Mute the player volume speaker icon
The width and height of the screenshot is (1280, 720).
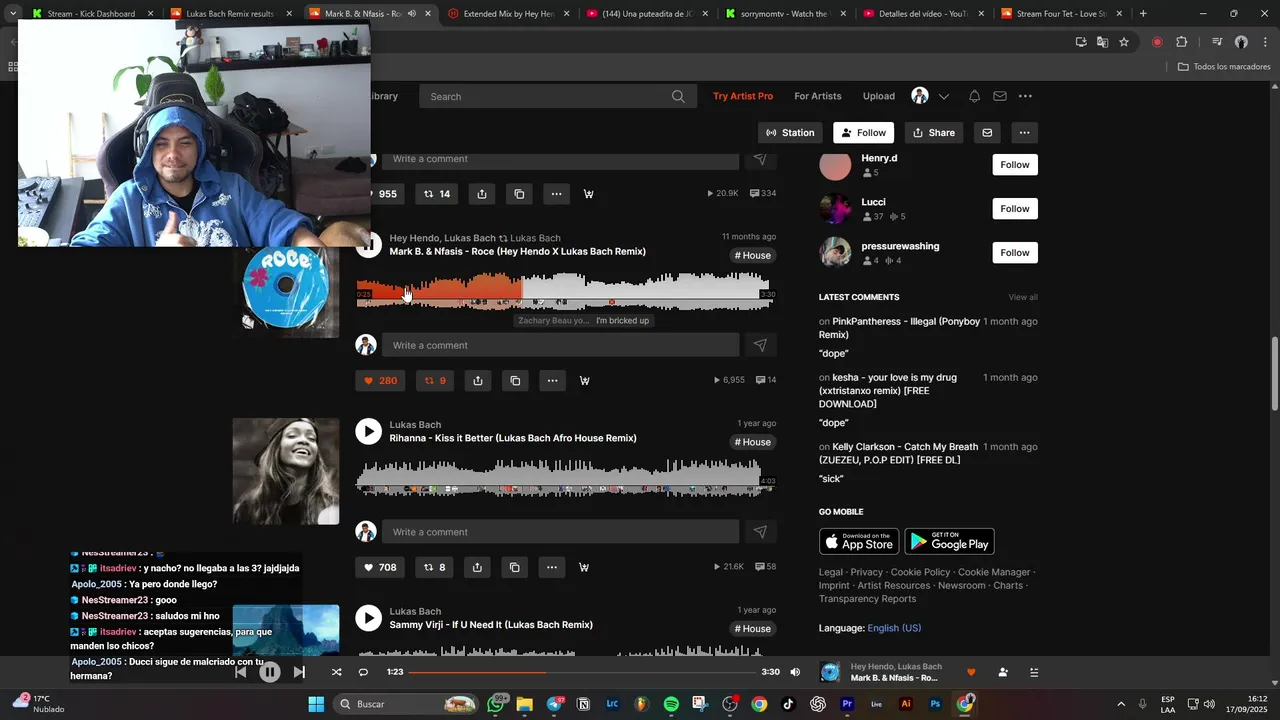click(x=795, y=672)
